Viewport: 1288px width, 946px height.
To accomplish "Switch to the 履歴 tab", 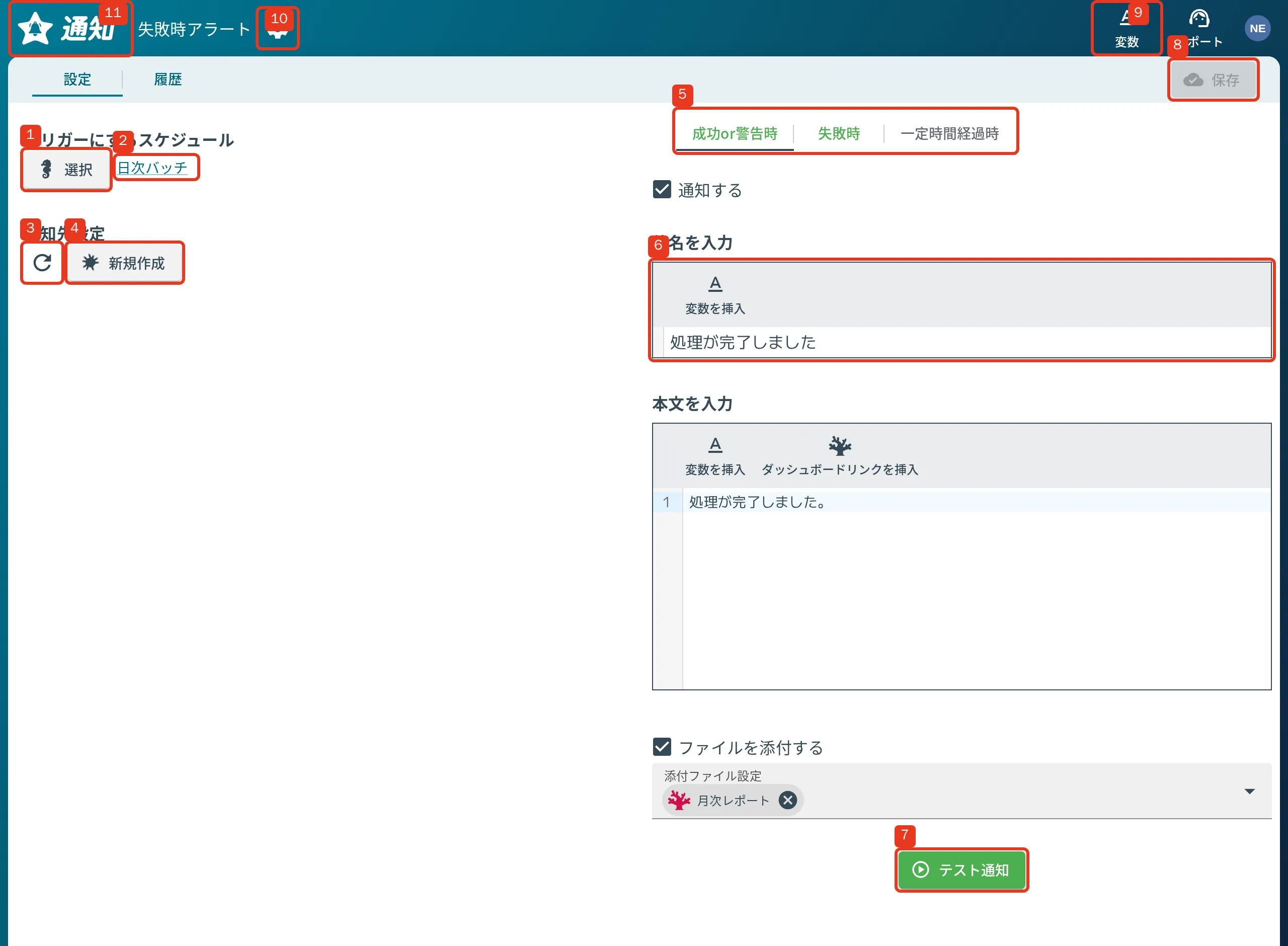I will pos(168,80).
